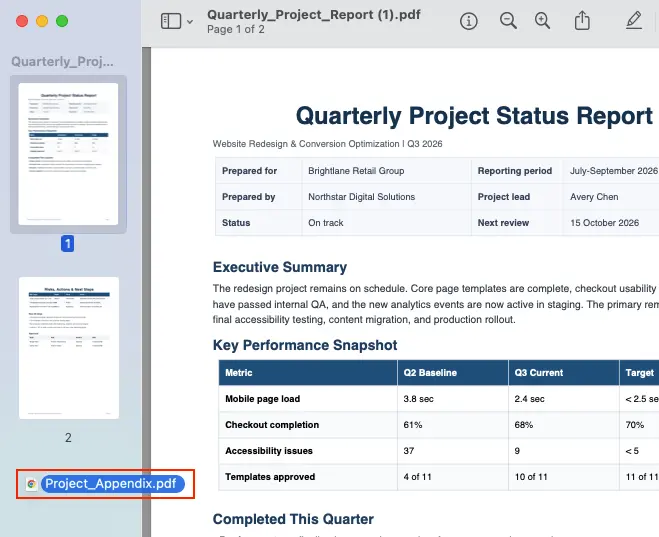Viewport: 659px width, 537px height.
Task: Click the 'Accessibility issues' row label
Action: pos(269,451)
